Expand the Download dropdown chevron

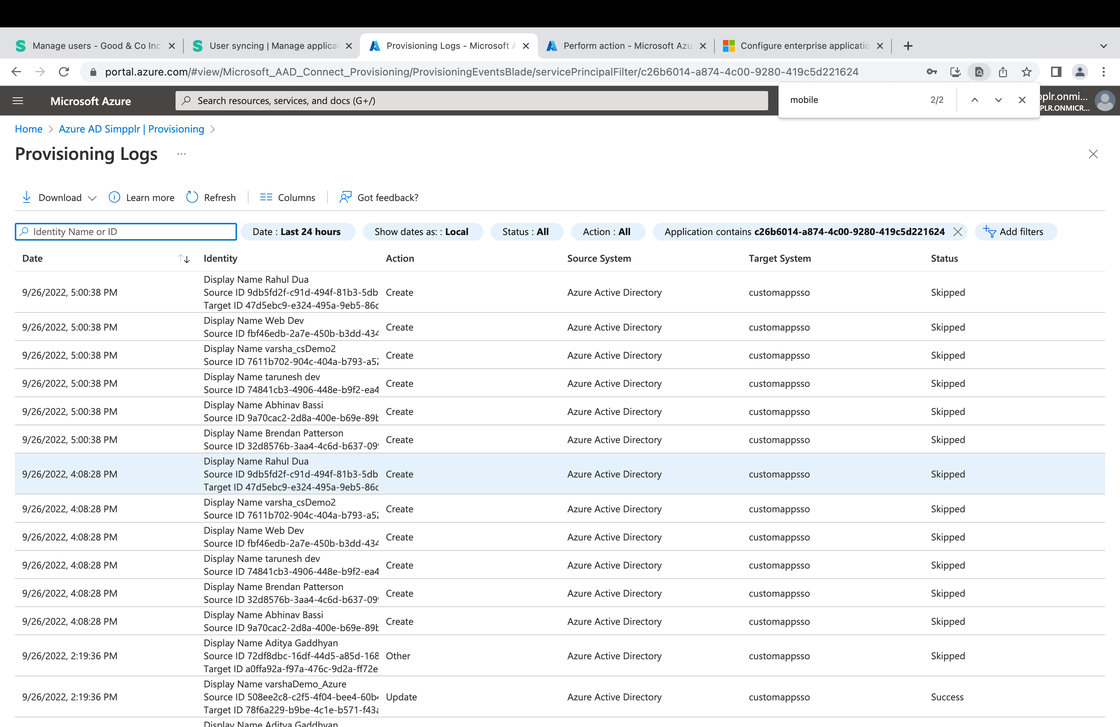(91, 197)
